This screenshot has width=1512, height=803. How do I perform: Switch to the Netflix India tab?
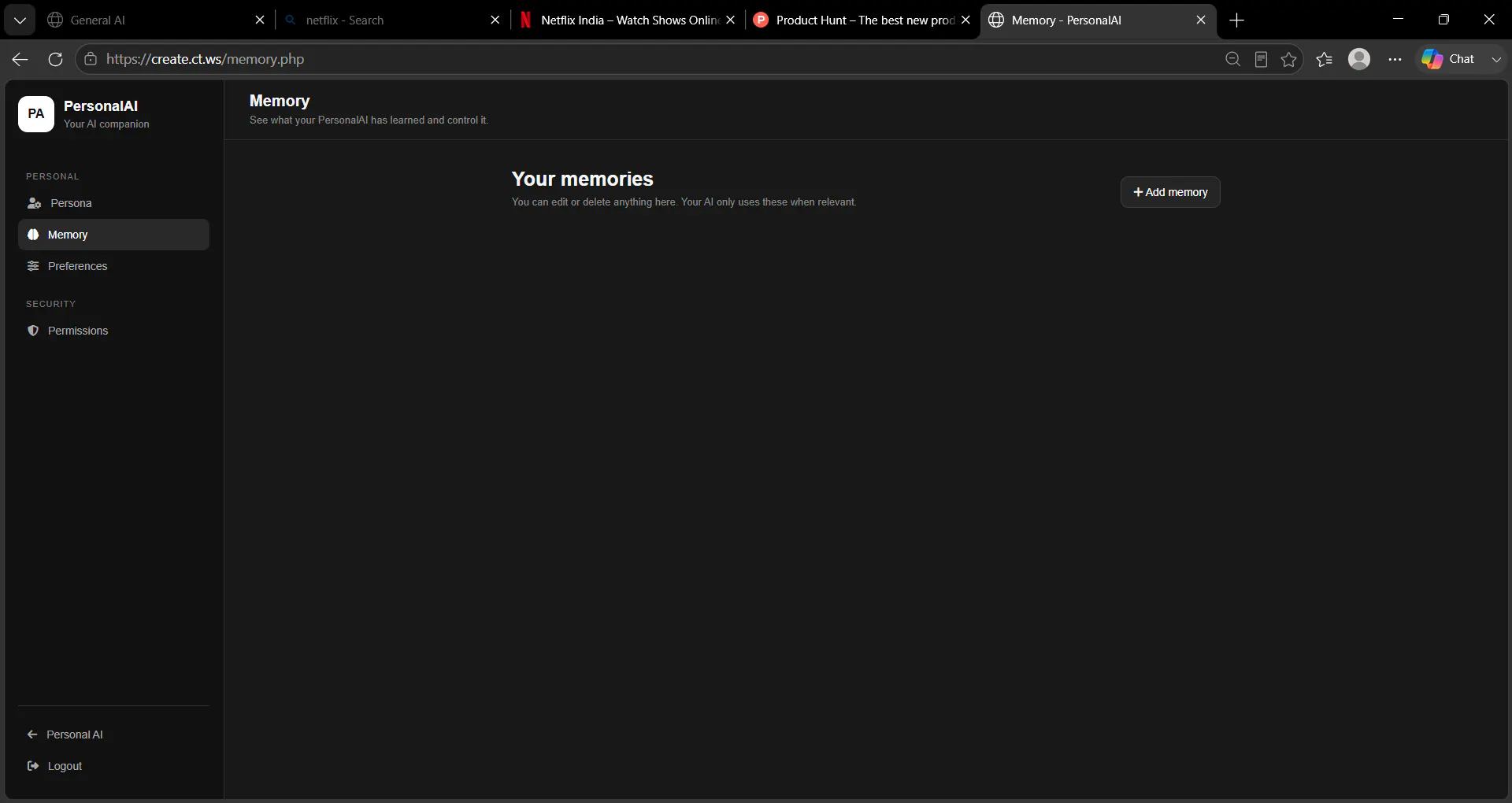(628, 20)
